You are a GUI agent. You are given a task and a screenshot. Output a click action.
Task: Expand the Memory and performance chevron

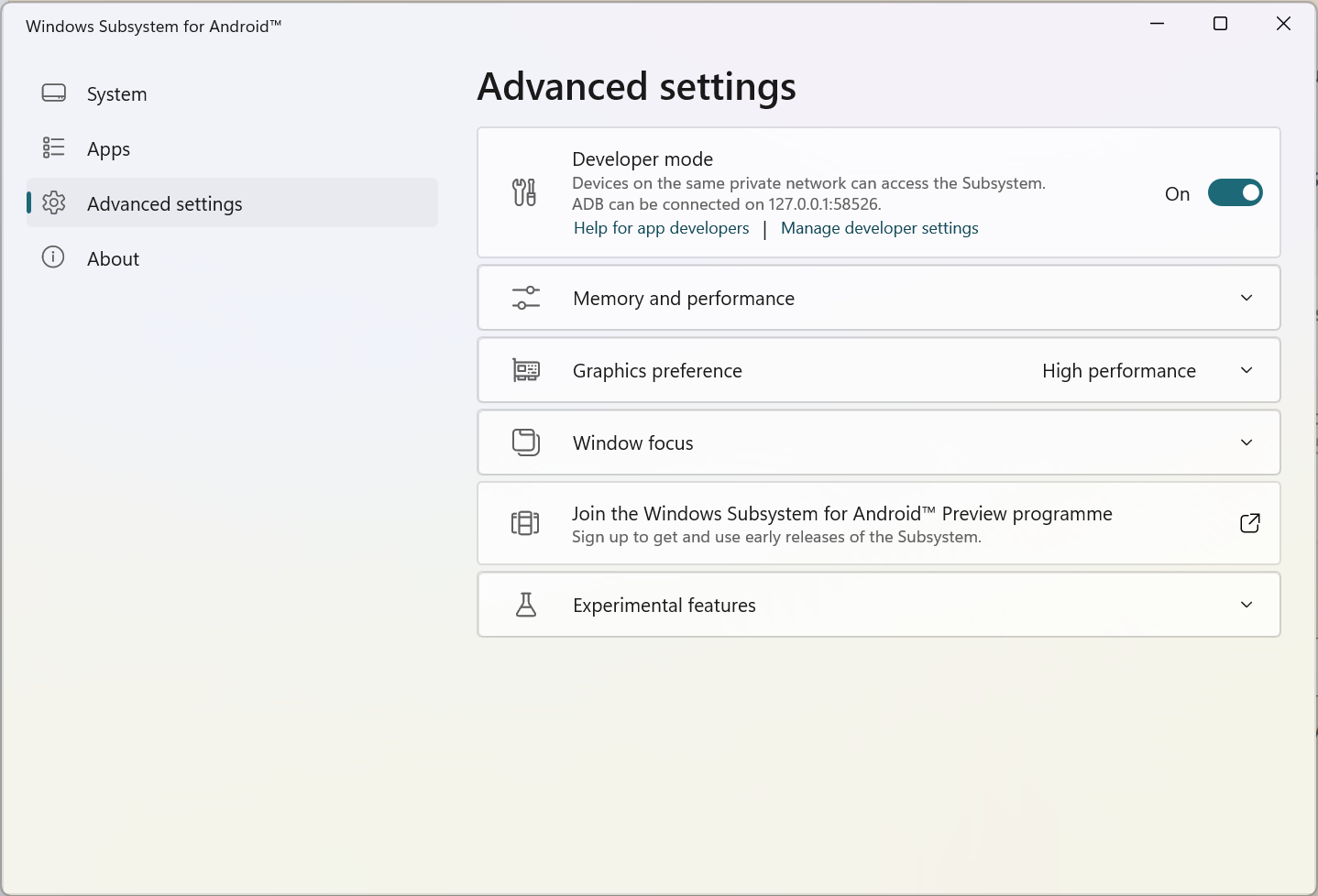click(1247, 298)
